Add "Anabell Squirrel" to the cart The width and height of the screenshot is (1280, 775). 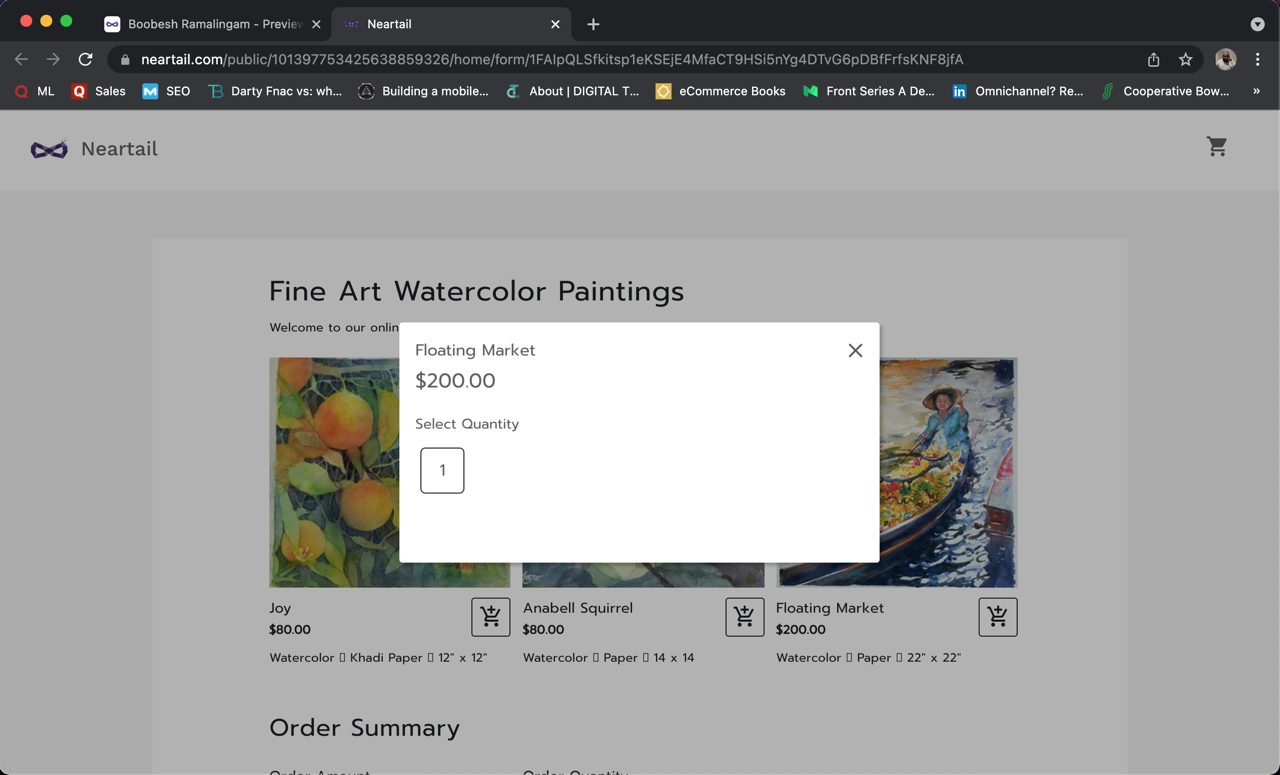pyautogui.click(x=744, y=617)
